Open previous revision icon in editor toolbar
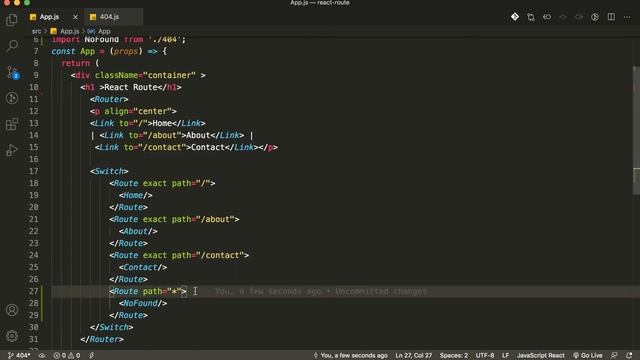The height and width of the screenshot is (360, 640). coord(547,17)
